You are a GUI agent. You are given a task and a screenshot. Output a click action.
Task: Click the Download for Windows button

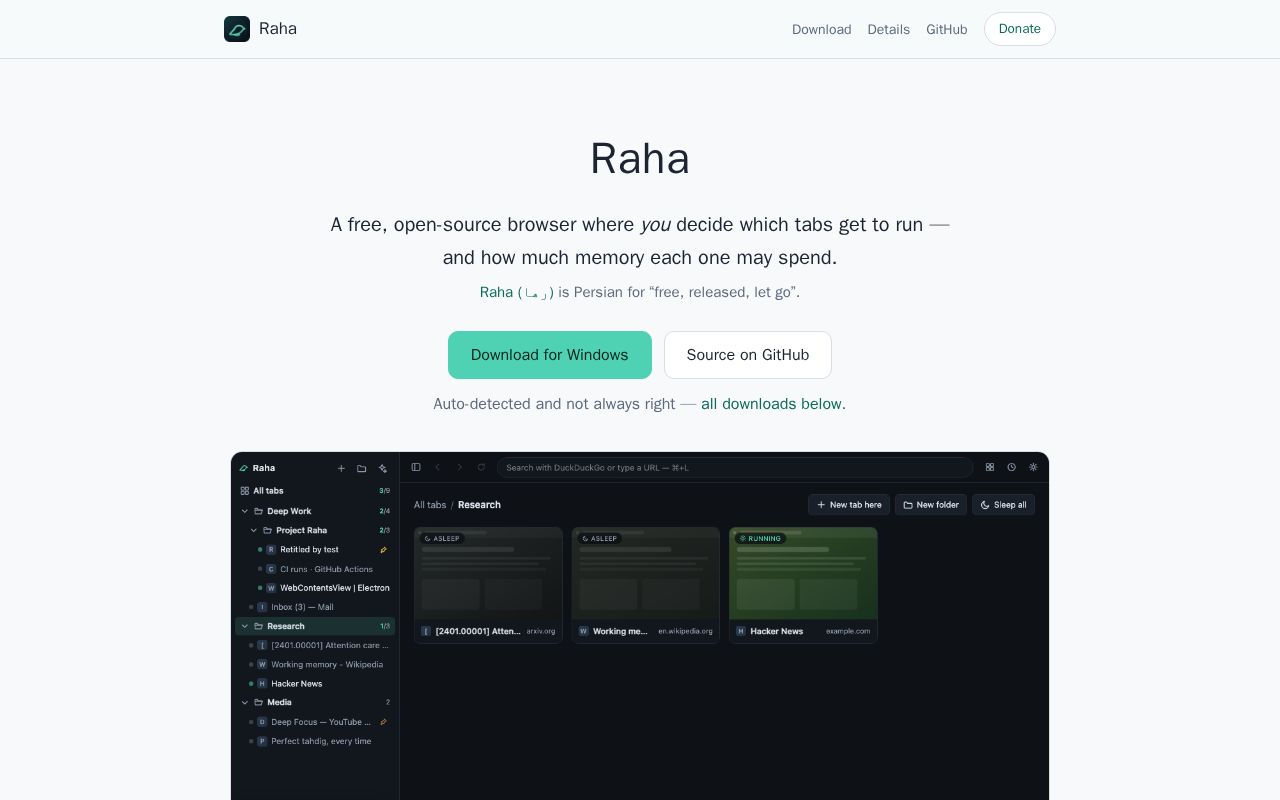coord(550,355)
